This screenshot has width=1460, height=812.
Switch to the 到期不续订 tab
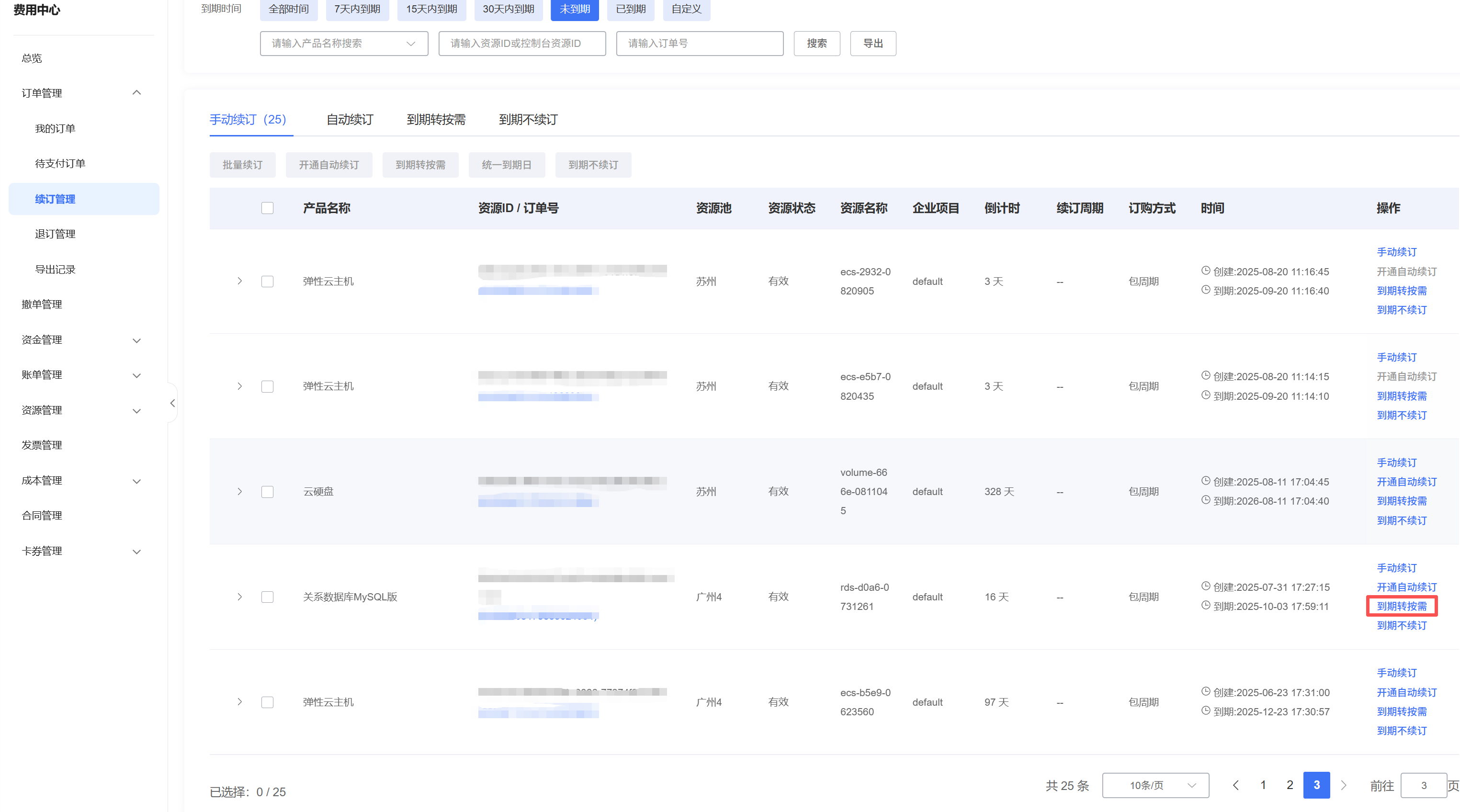click(529, 120)
